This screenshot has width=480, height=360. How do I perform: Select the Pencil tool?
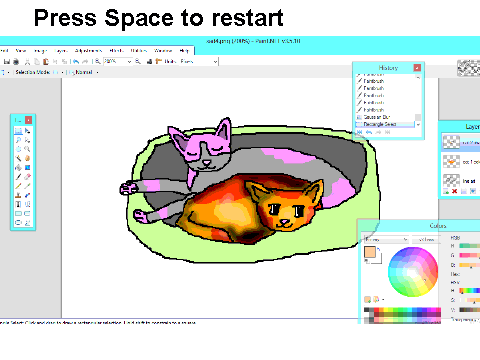coord(18,186)
